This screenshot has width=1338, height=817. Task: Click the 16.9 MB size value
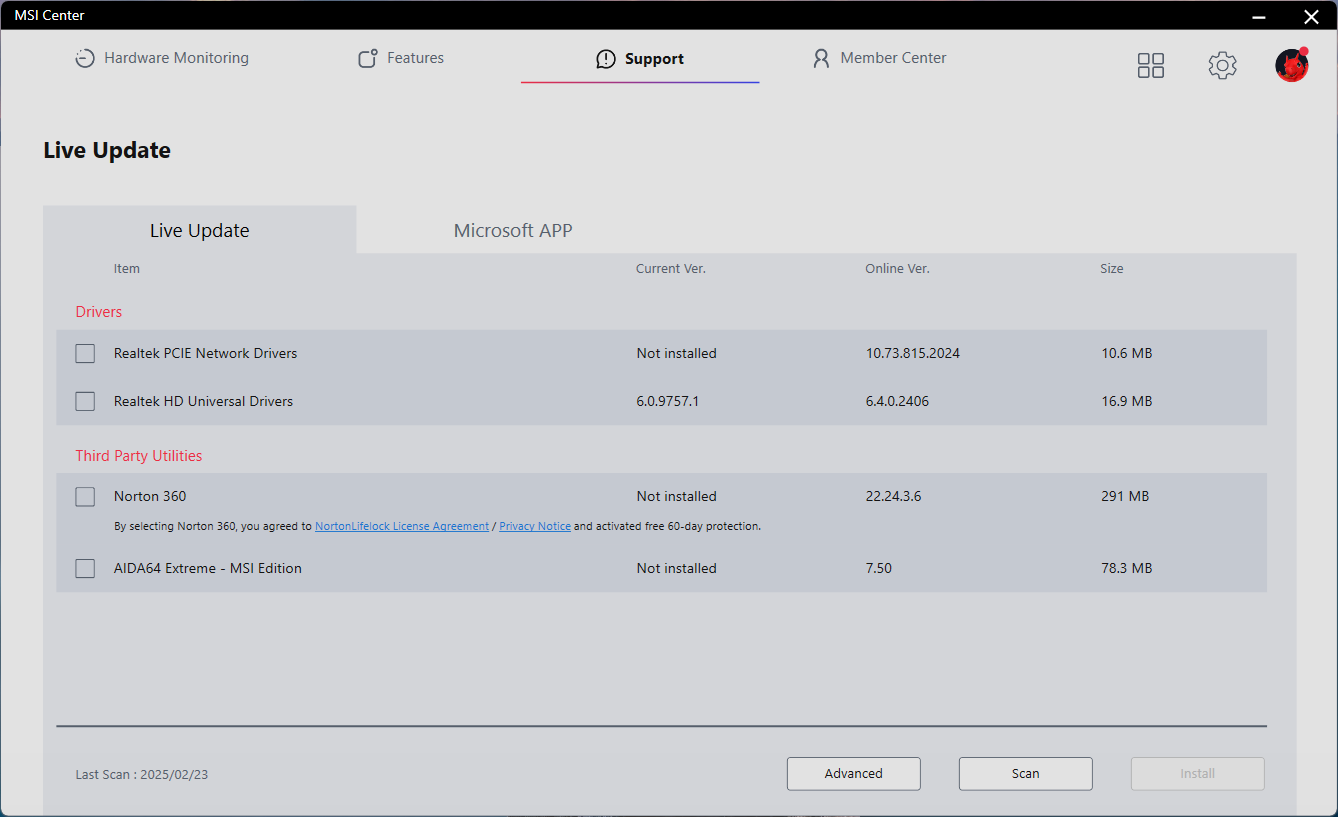1127,401
